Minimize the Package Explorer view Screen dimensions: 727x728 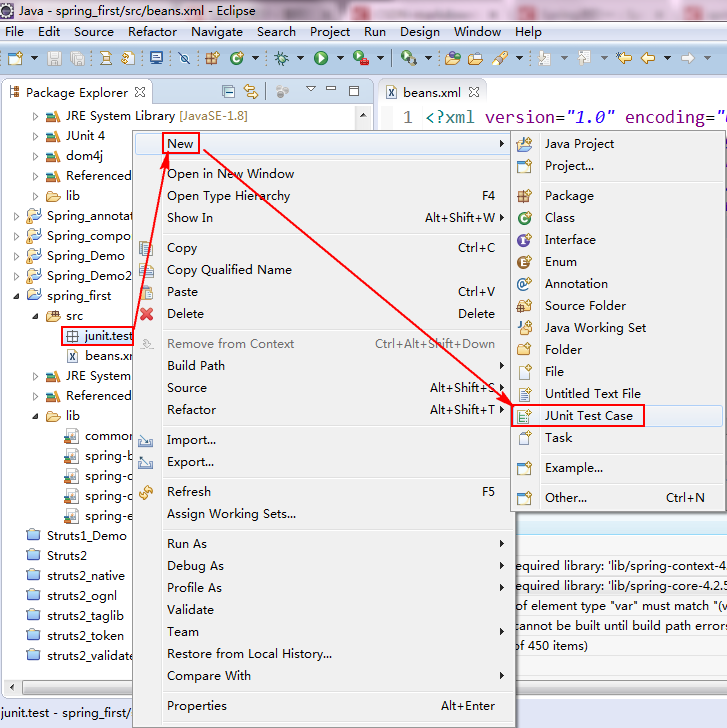[x=331, y=88]
